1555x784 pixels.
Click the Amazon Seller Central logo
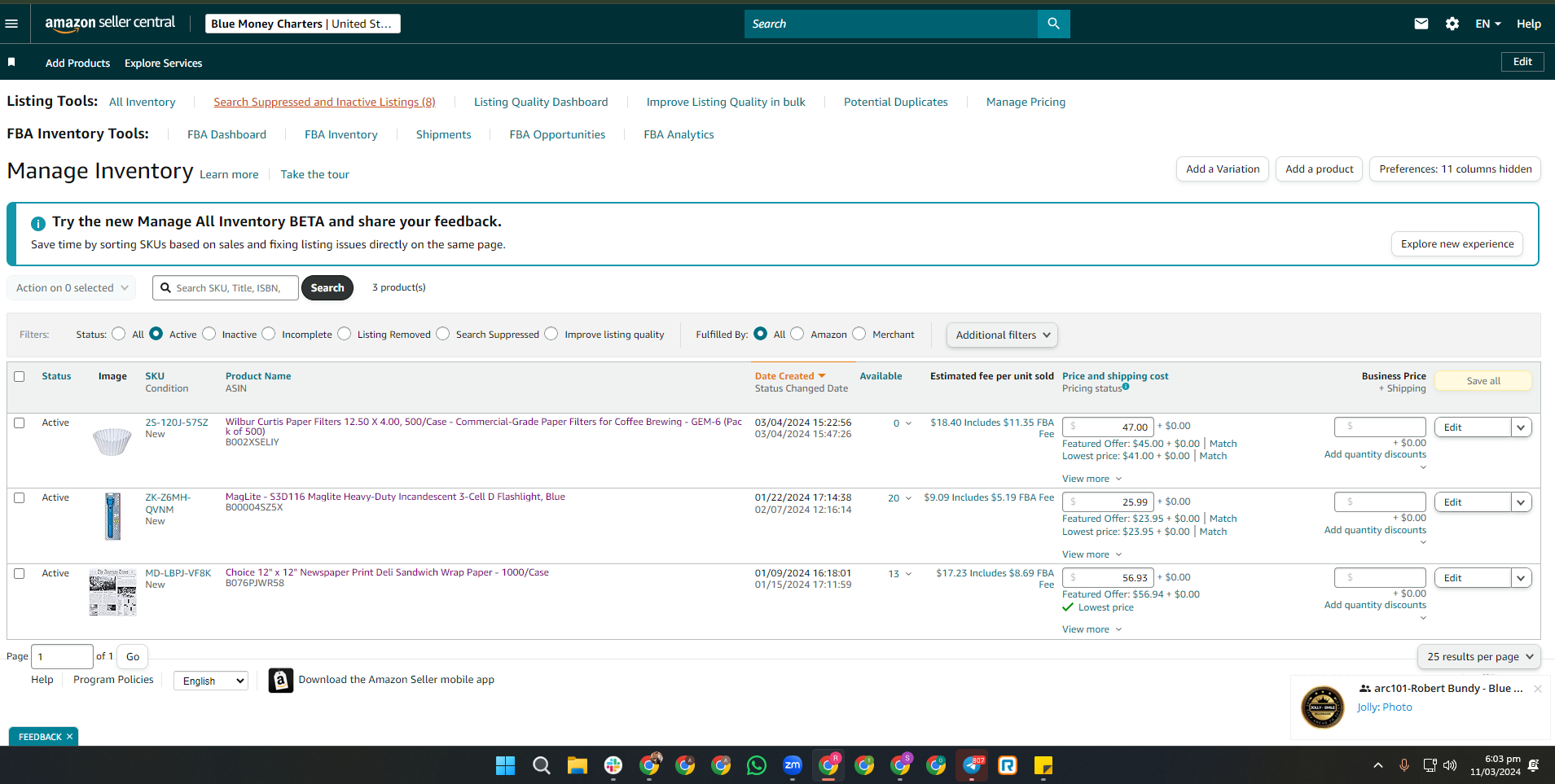pos(110,24)
